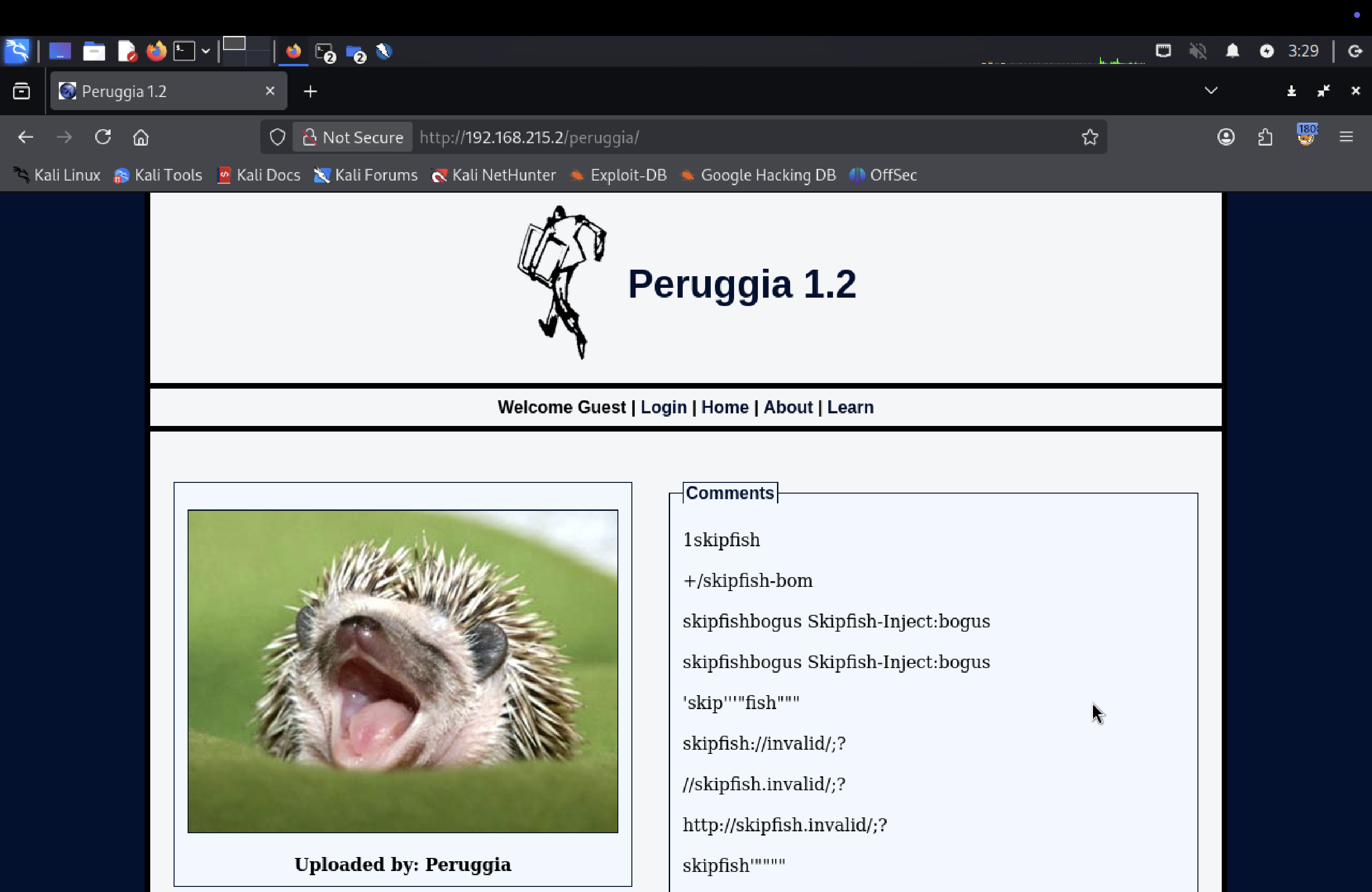Bookmark this page with star icon
The height and width of the screenshot is (892, 1372).
click(1089, 137)
